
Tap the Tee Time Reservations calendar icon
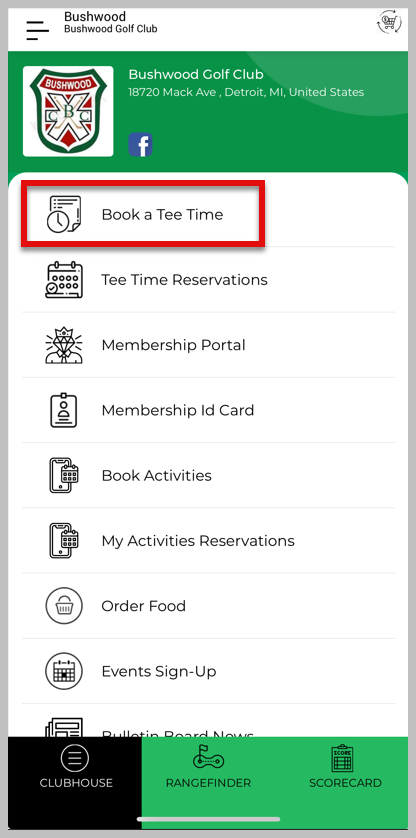point(64,280)
